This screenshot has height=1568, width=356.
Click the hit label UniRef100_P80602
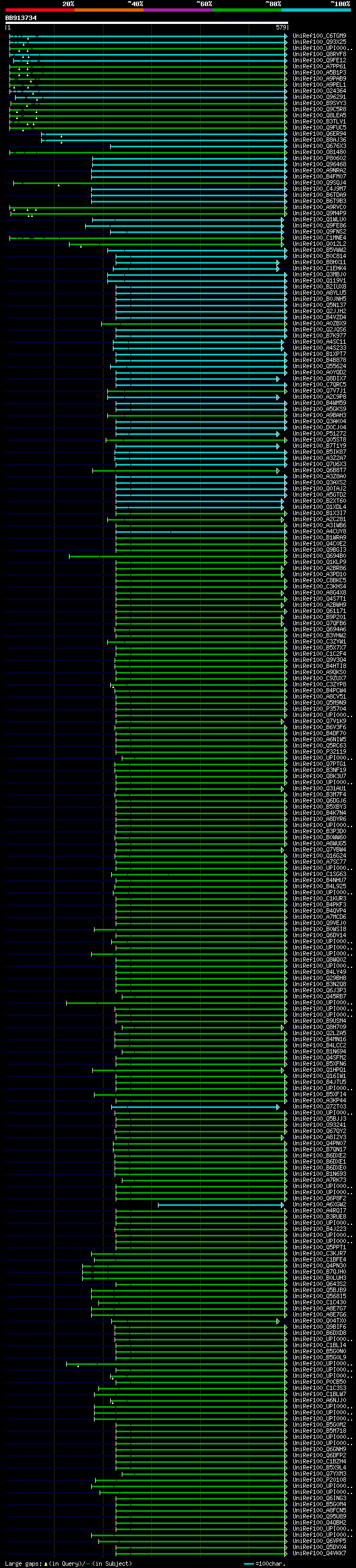click(319, 159)
